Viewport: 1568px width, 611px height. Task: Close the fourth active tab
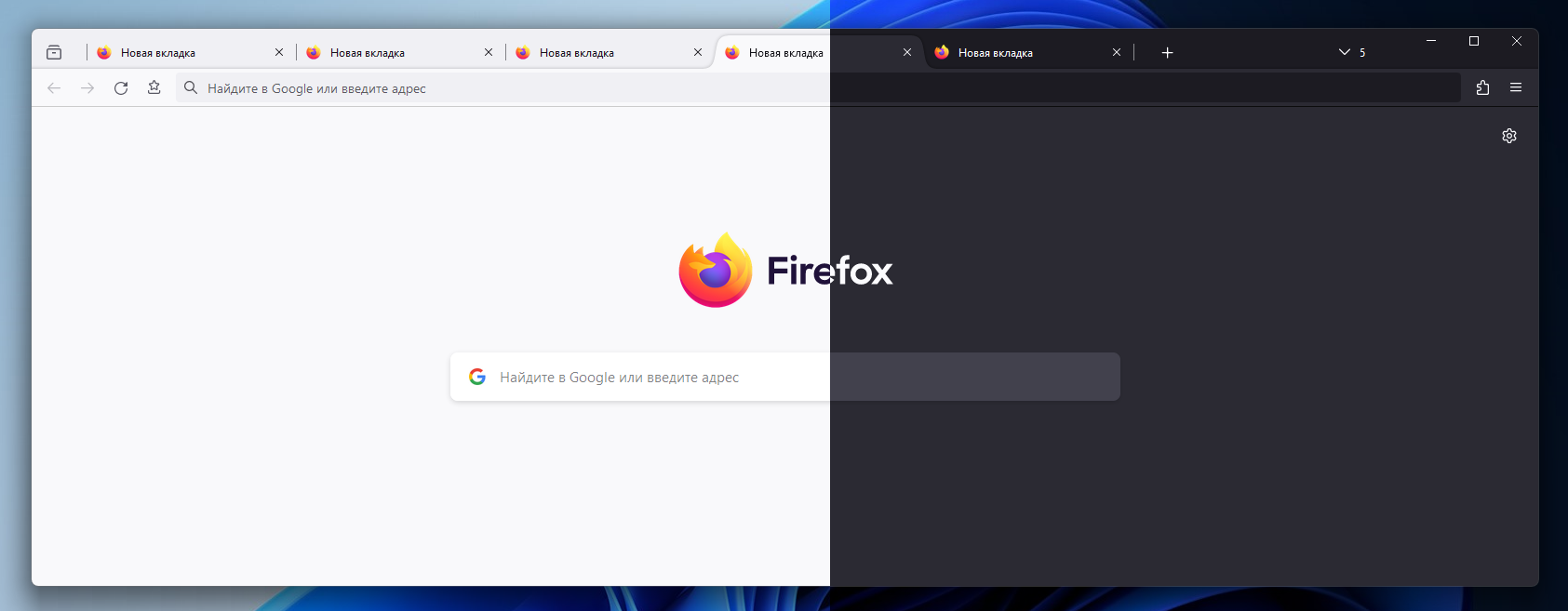tap(907, 53)
